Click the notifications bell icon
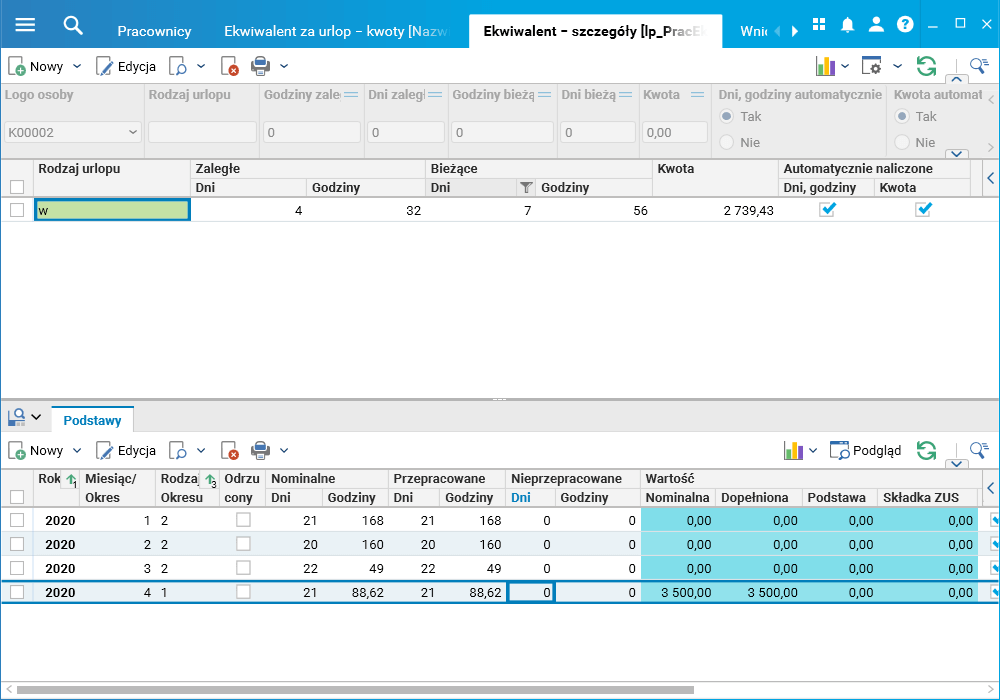 (847, 25)
